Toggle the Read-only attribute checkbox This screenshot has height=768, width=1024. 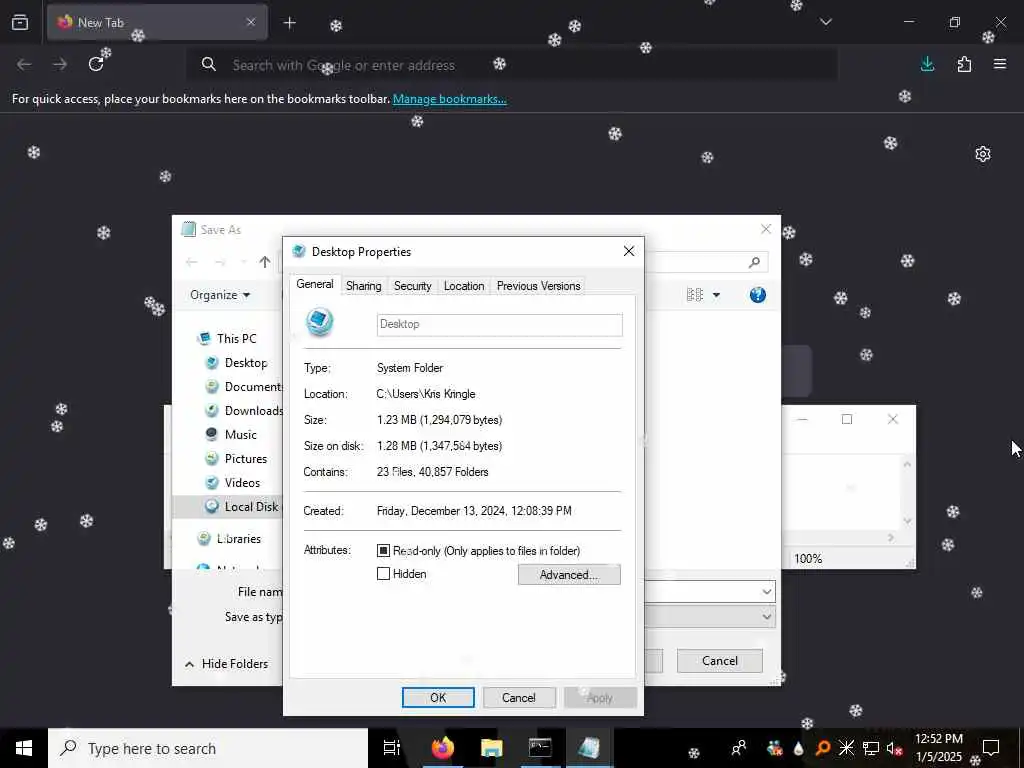point(383,551)
